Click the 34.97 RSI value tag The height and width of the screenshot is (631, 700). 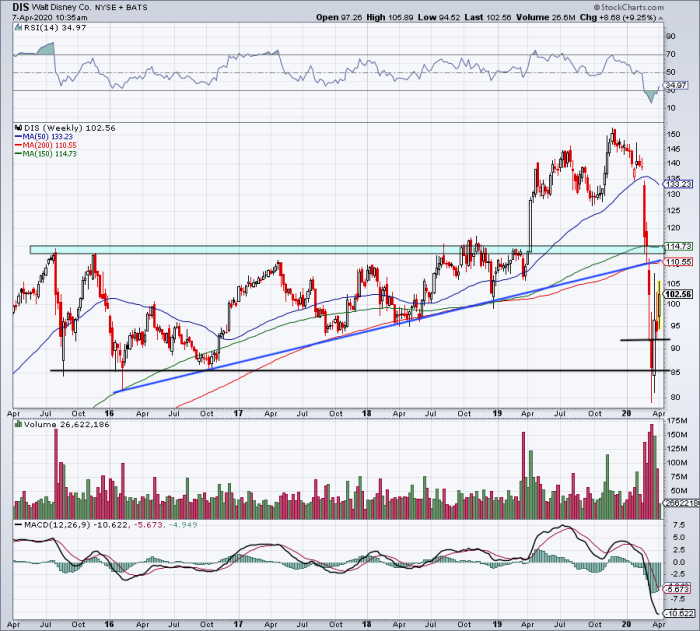coord(676,85)
